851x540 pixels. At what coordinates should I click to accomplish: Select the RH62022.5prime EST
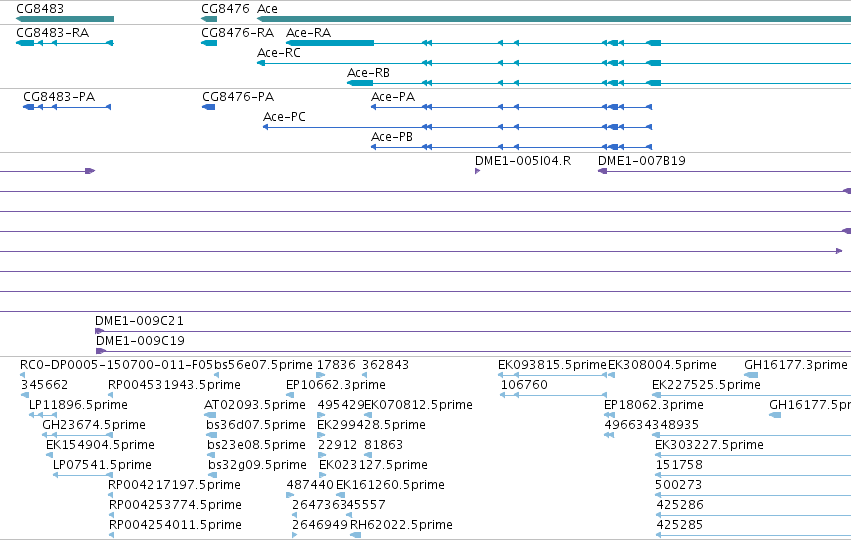click(x=355, y=535)
